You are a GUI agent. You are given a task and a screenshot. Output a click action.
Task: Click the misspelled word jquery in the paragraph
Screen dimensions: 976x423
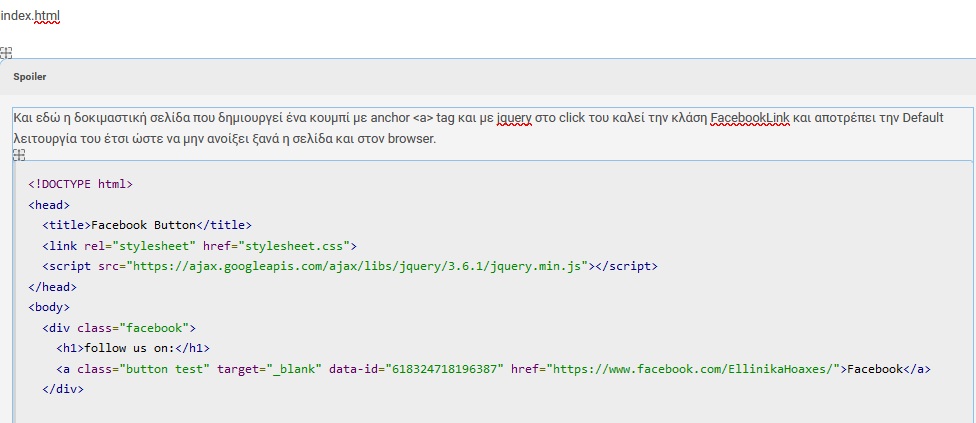coord(514,118)
